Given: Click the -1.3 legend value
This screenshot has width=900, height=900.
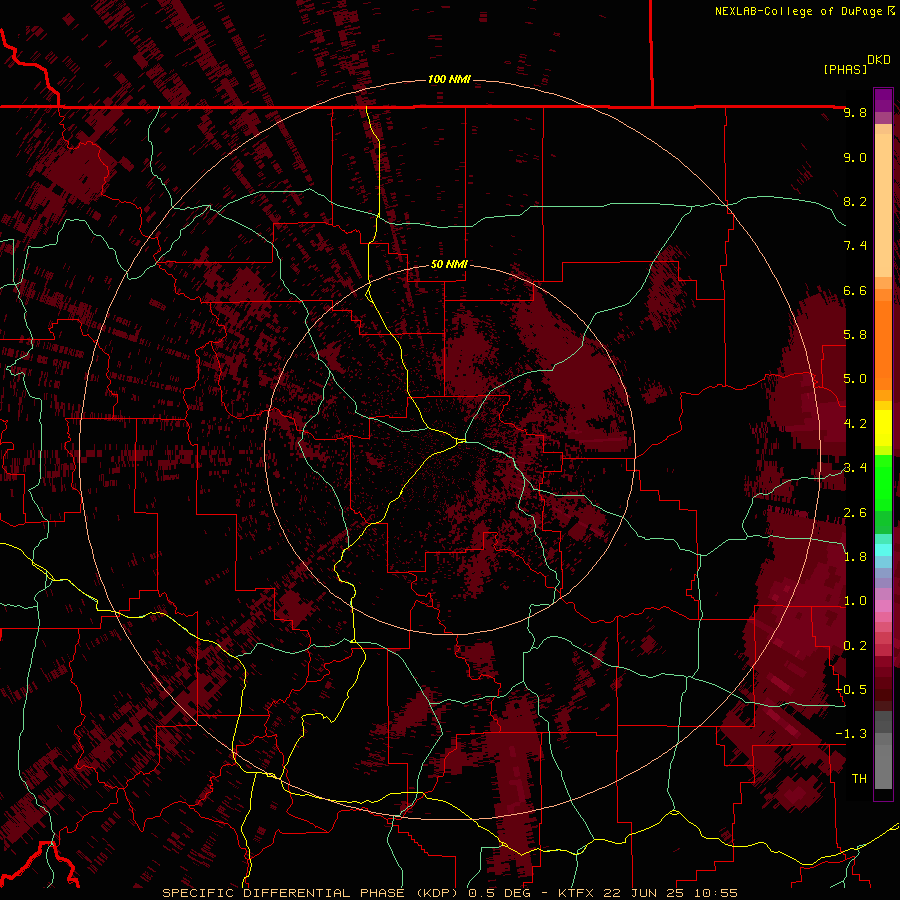Looking at the screenshot, I should [851, 734].
